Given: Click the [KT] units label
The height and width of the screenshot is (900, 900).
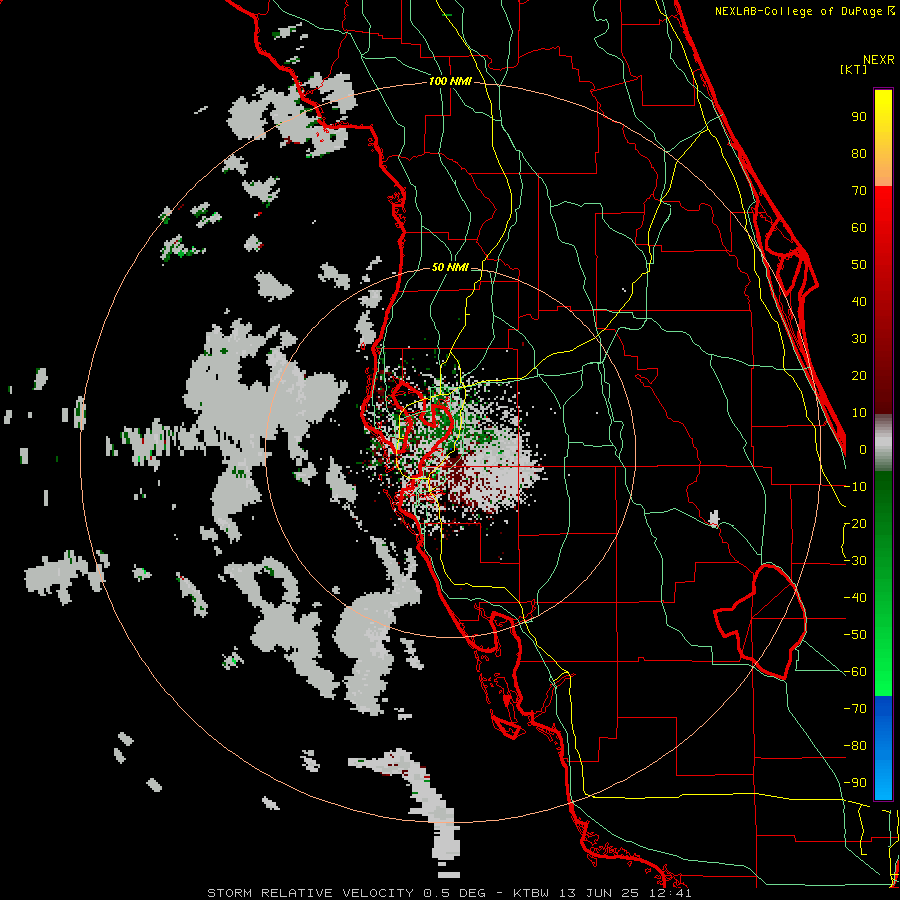Looking at the screenshot, I should point(854,69).
